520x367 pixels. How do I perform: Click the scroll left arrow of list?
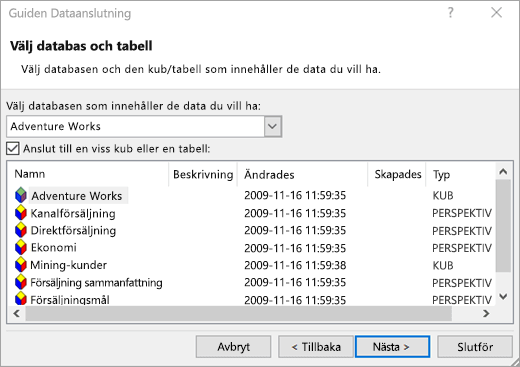(16, 313)
